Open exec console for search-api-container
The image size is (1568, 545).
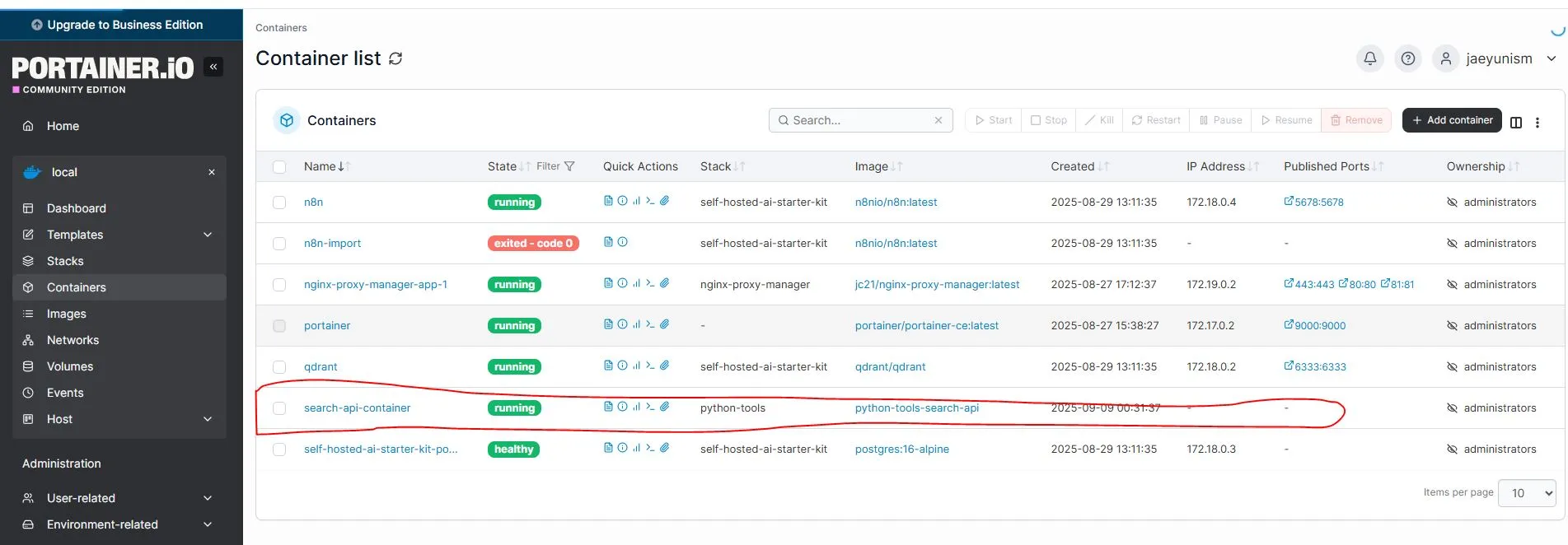[650, 407]
